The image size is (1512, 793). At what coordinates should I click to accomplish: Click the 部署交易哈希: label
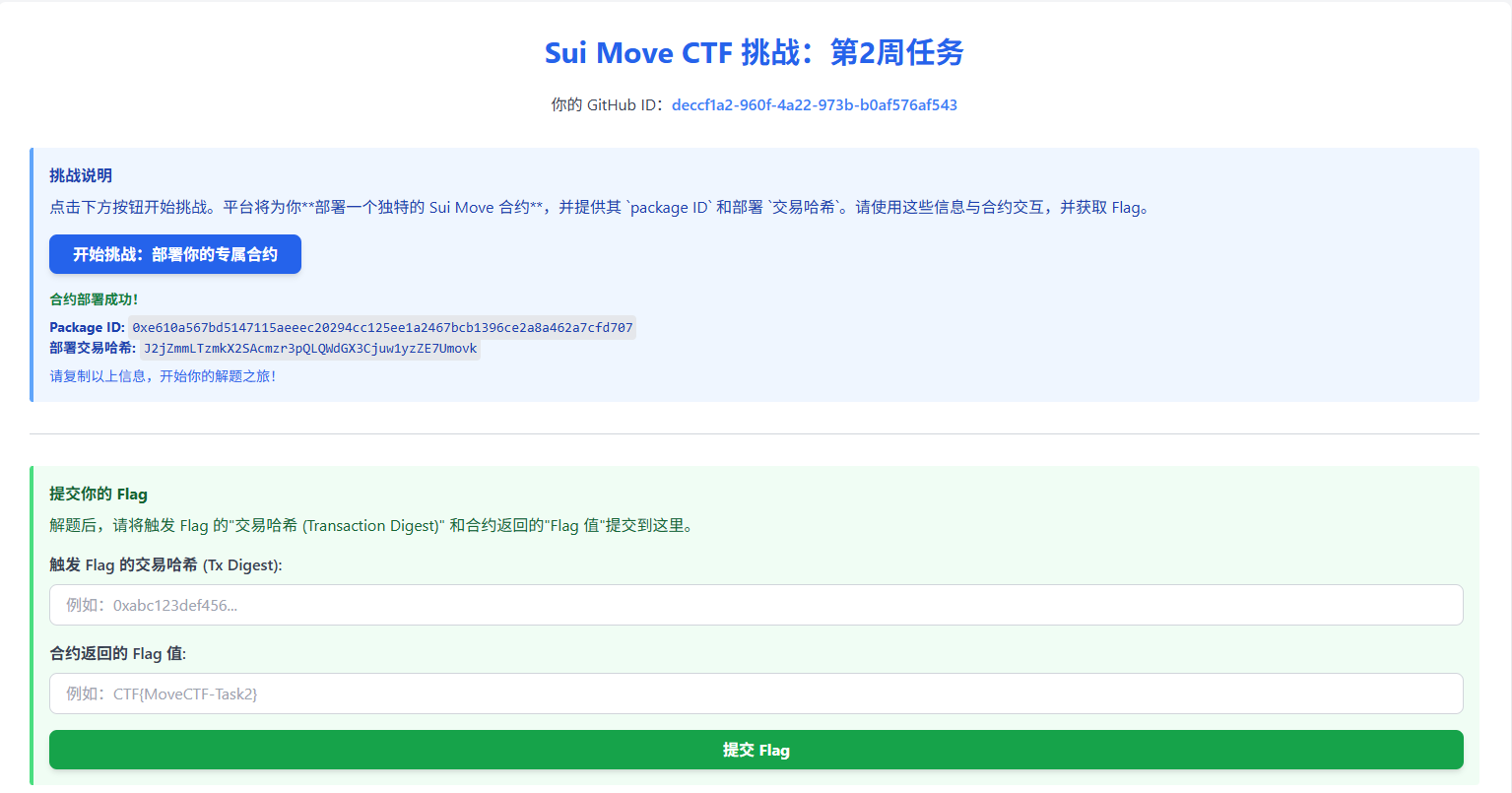click(x=93, y=348)
